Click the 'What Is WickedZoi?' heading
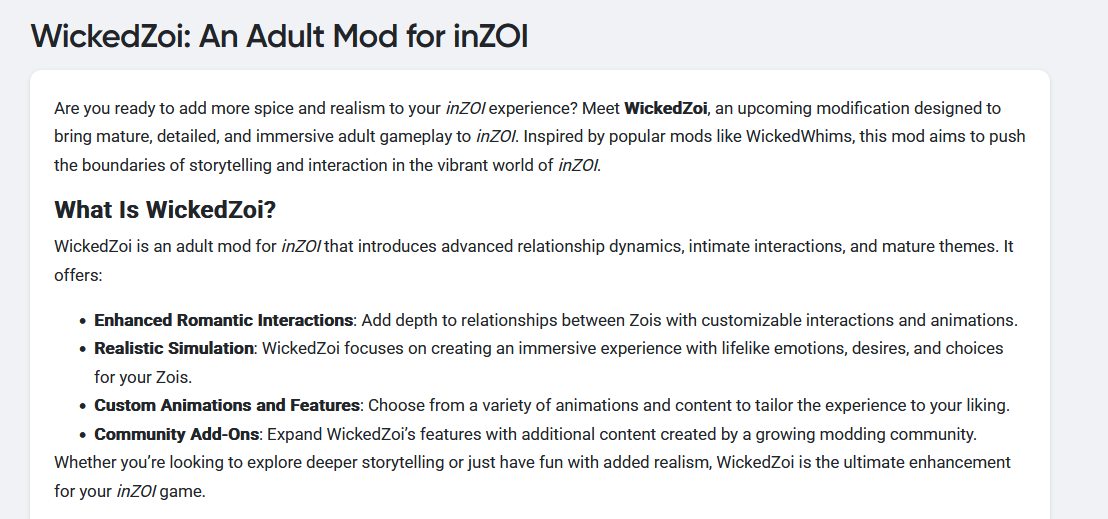This screenshot has width=1108, height=519. pos(165,209)
